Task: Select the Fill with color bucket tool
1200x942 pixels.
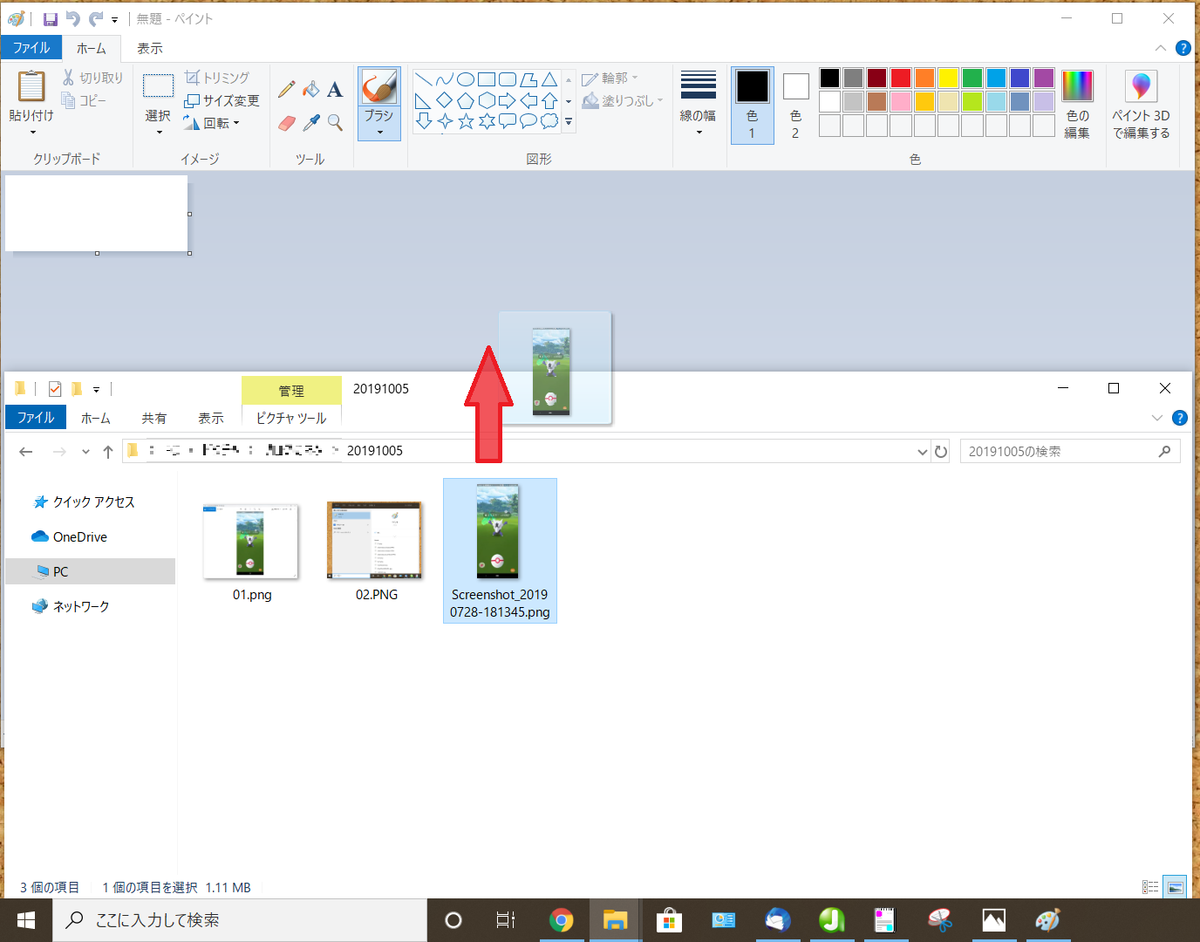Action: pyautogui.click(x=310, y=89)
